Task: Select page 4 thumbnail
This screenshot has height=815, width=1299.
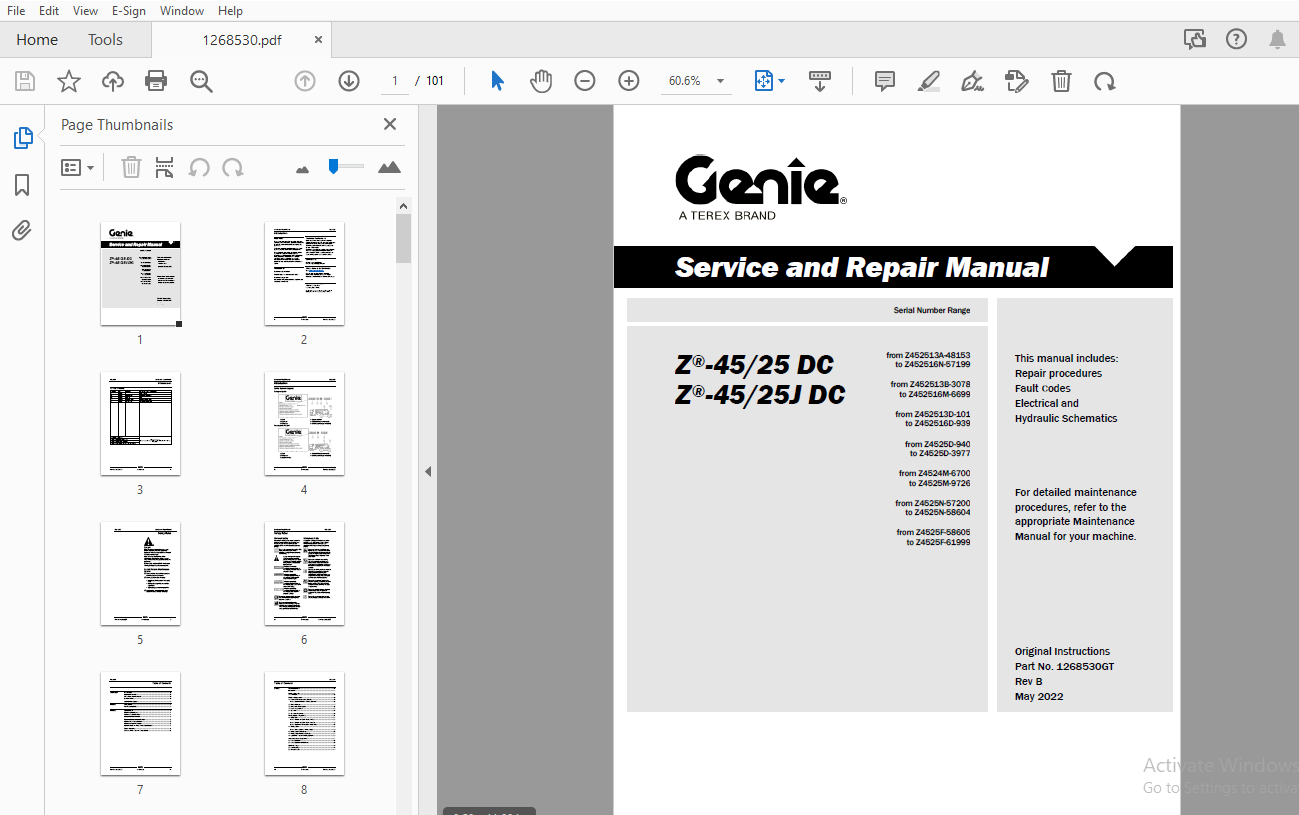Action: [x=304, y=424]
